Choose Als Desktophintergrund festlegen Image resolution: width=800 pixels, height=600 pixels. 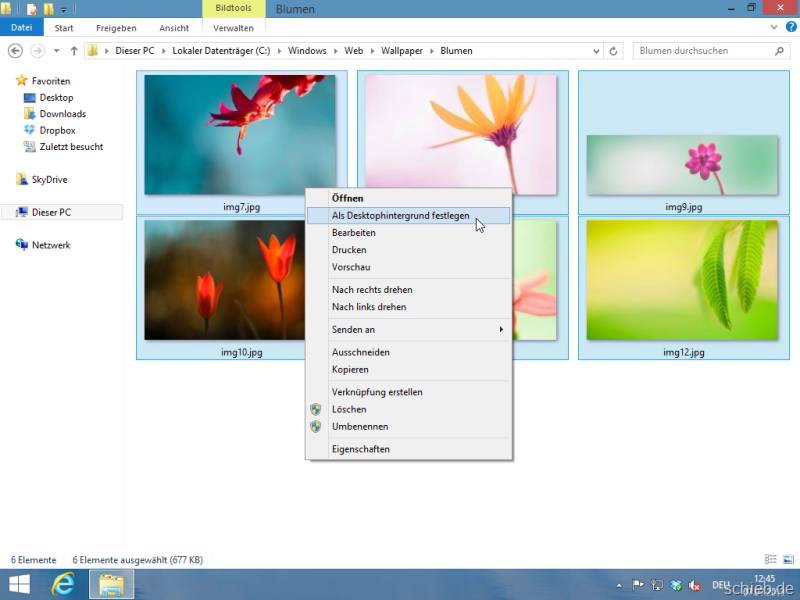coord(400,215)
